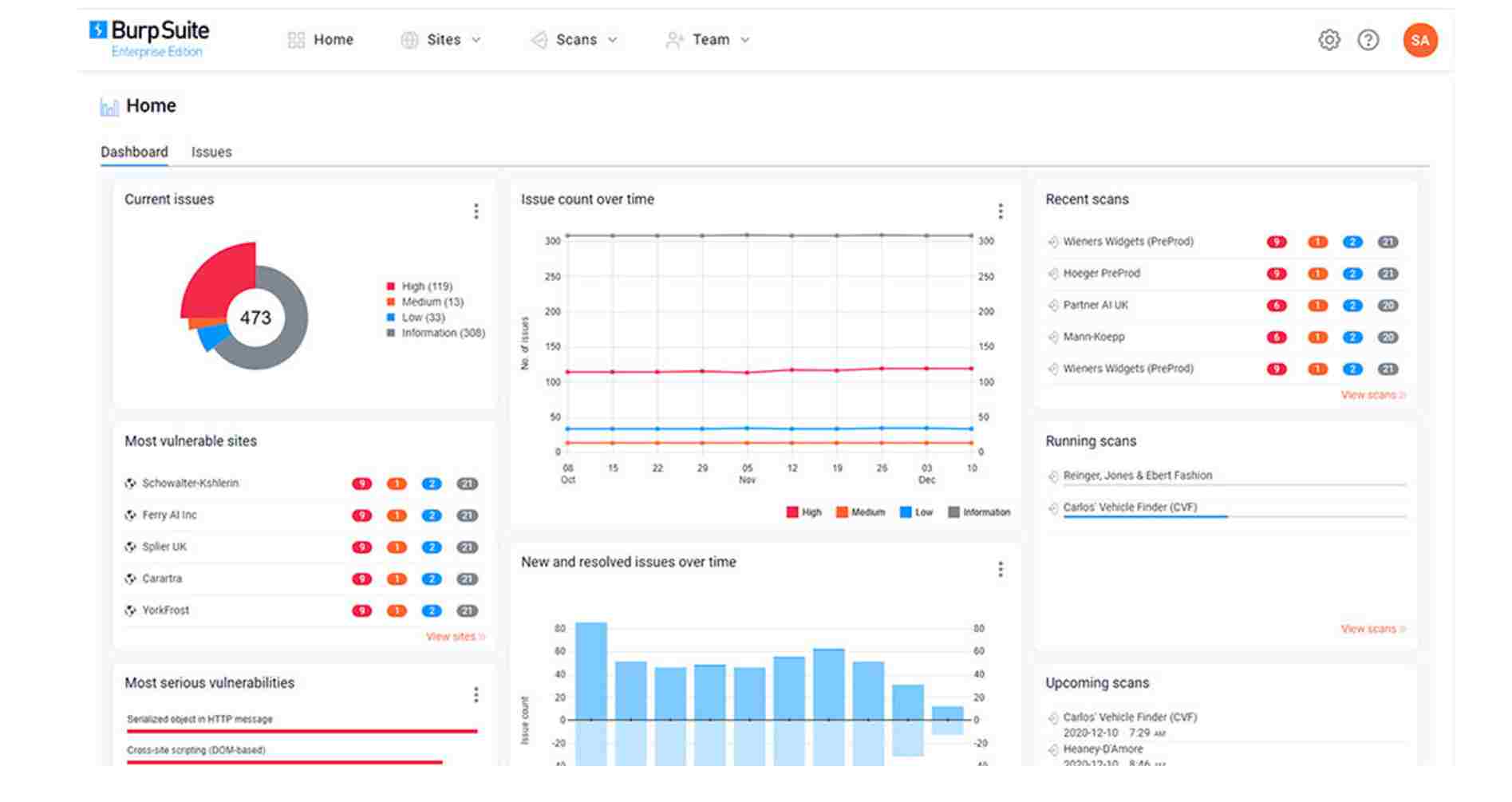Click scan icon beside Partner AI UK
This screenshot has height=802, width=1512.
[1053, 306]
